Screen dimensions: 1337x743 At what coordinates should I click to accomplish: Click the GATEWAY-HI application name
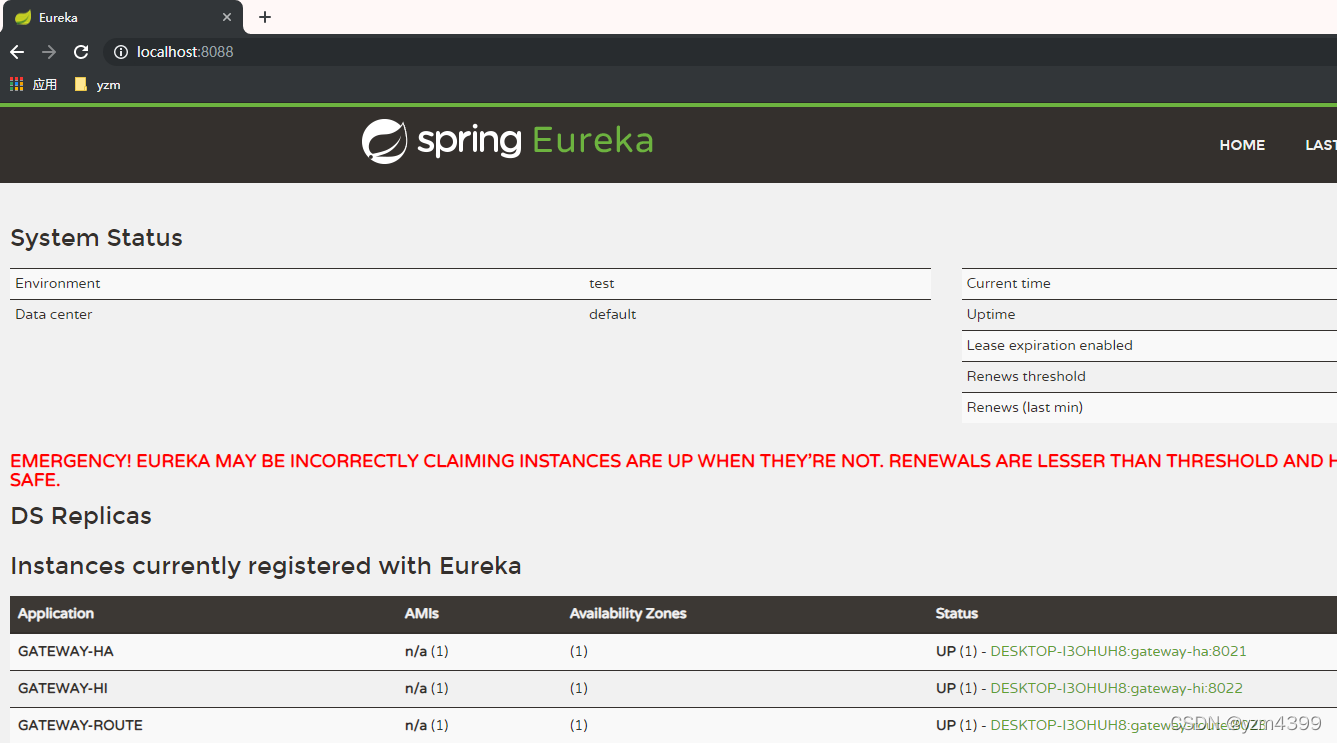(63, 688)
